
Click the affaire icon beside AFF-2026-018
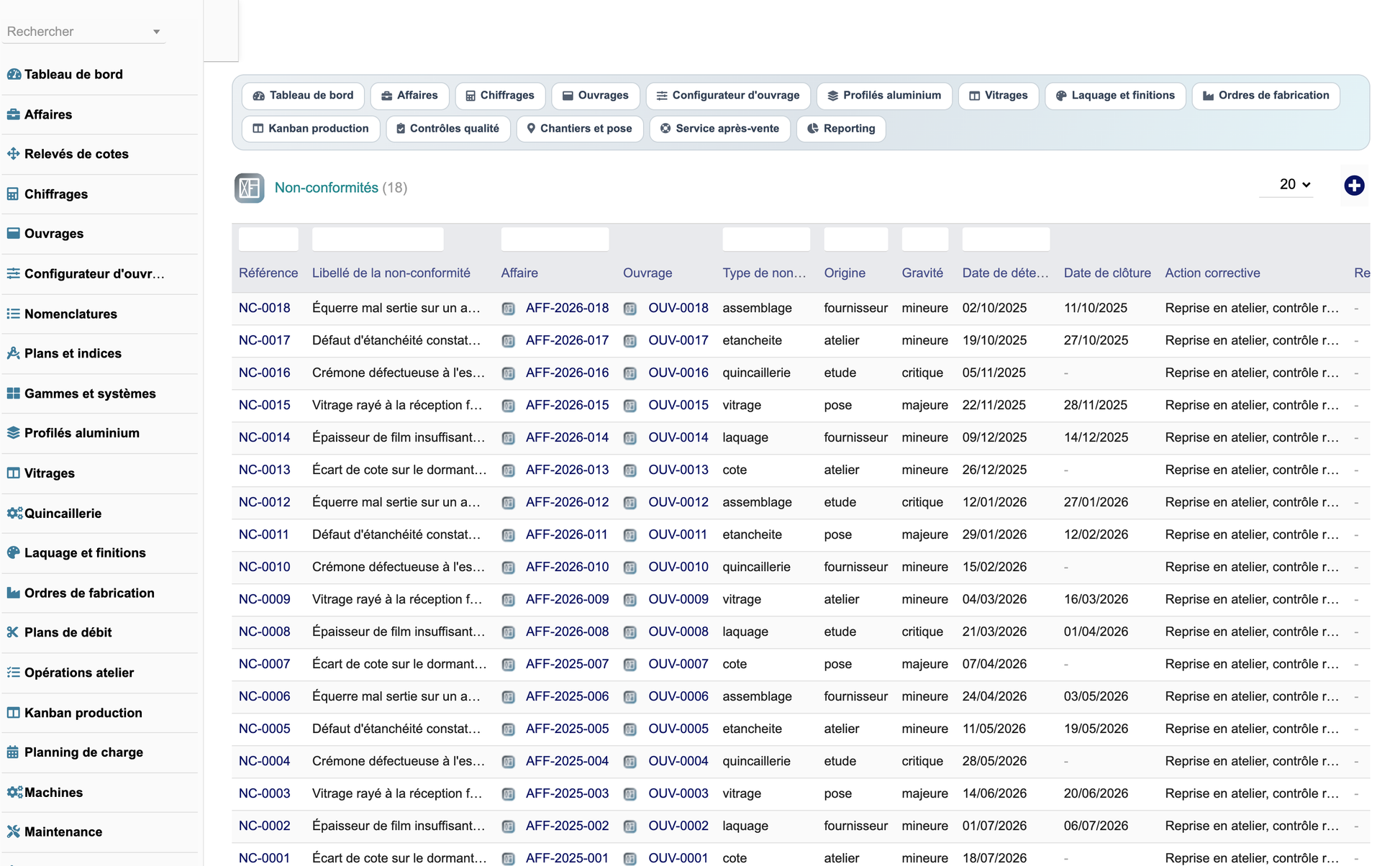coord(509,309)
